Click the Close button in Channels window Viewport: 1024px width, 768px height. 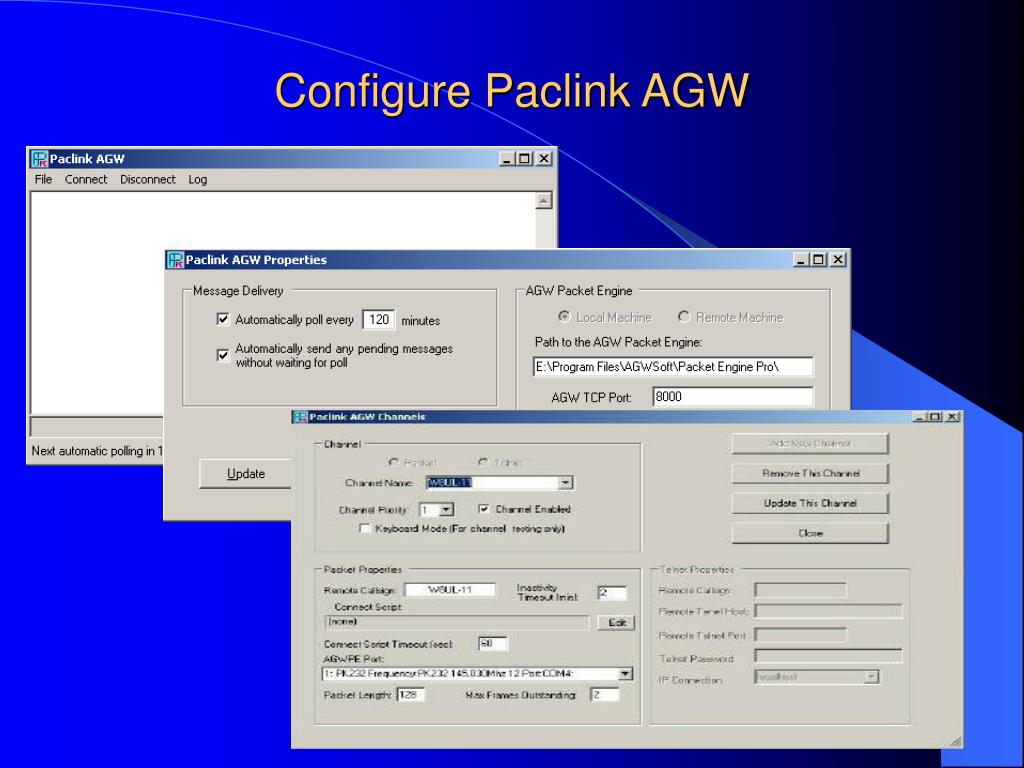pyautogui.click(x=810, y=534)
